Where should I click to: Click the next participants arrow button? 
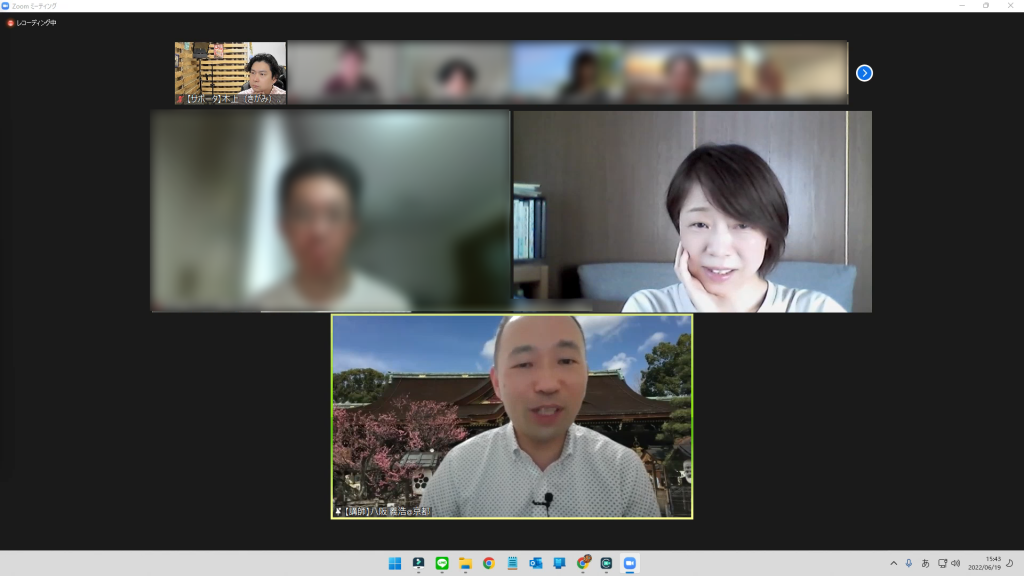point(864,73)
